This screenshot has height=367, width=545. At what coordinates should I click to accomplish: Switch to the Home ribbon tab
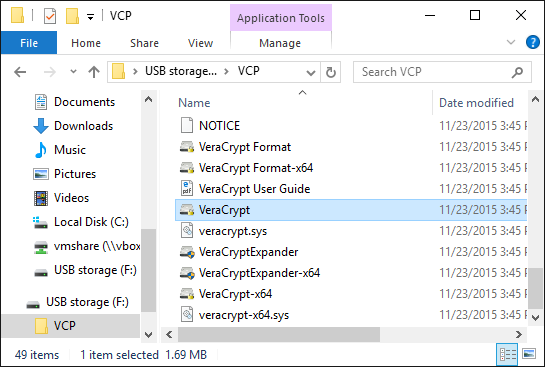pos(86,43)
